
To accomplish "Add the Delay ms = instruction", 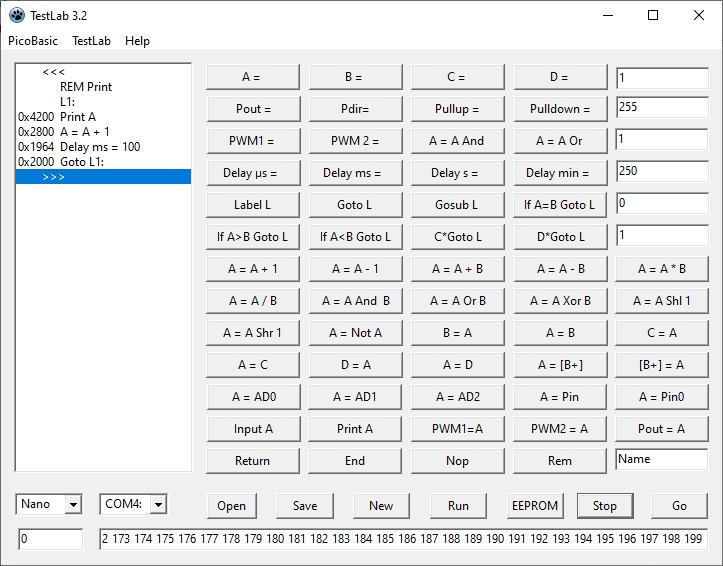I will [x=355, y=173].
